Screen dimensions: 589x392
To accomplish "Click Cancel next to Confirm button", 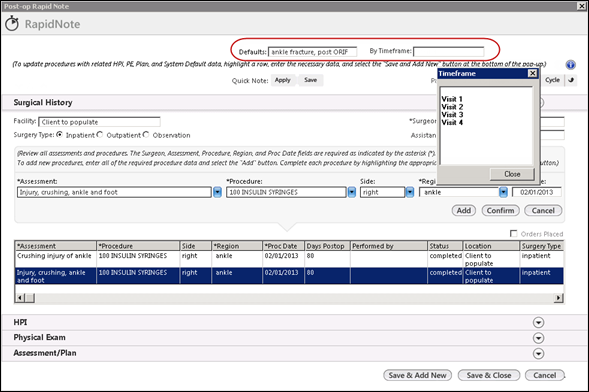I will 543,211.
